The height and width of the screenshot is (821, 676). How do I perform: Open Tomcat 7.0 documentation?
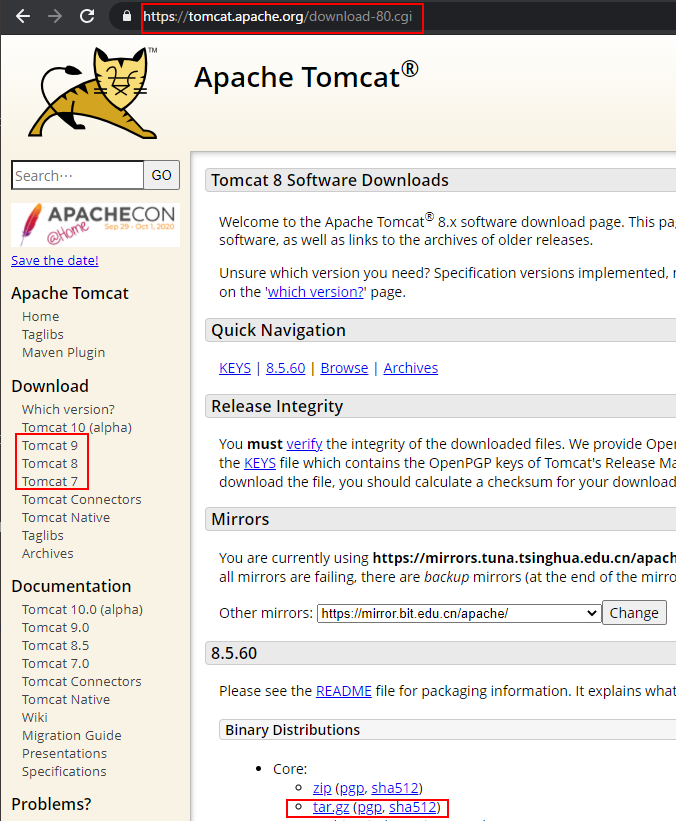coord(56,663)
